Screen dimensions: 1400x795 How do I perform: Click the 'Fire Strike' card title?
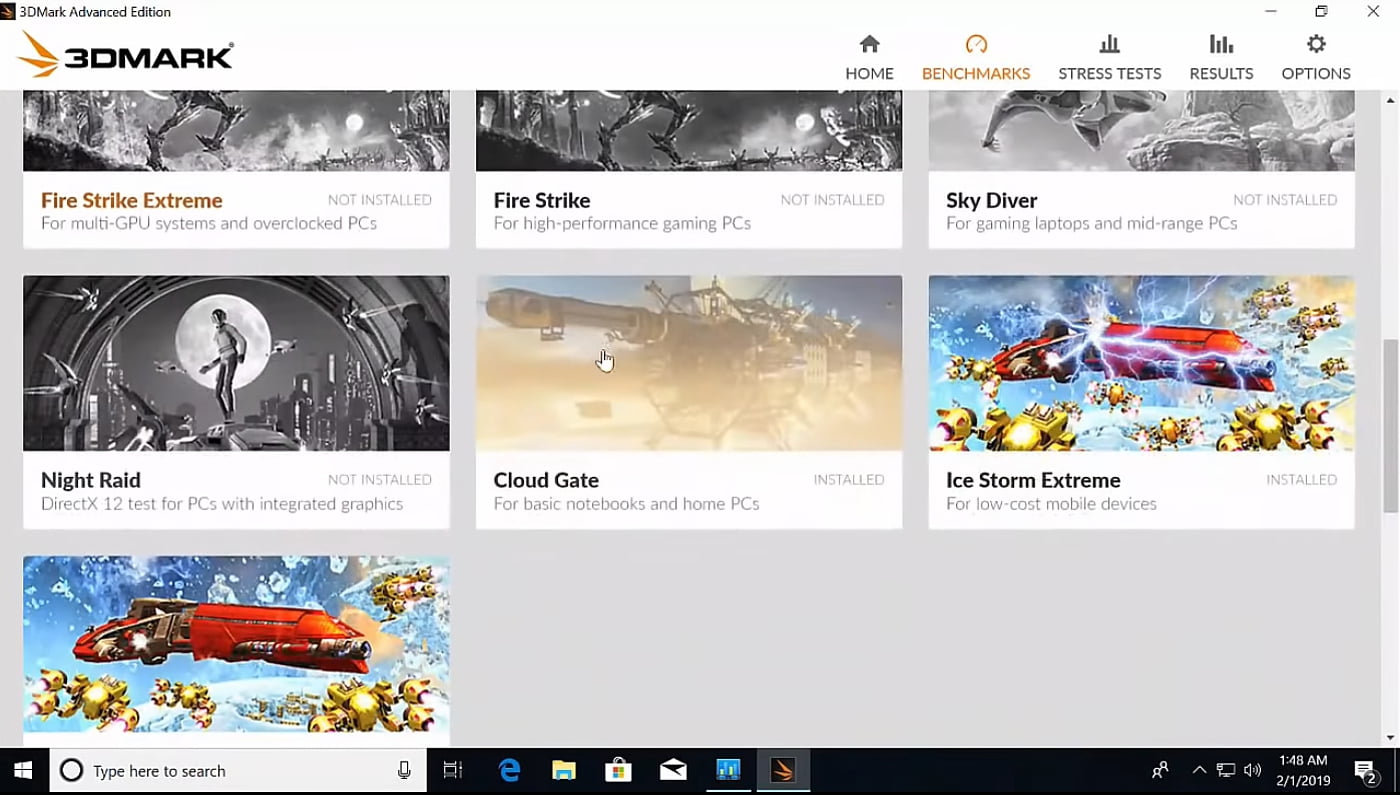point(542,200)
